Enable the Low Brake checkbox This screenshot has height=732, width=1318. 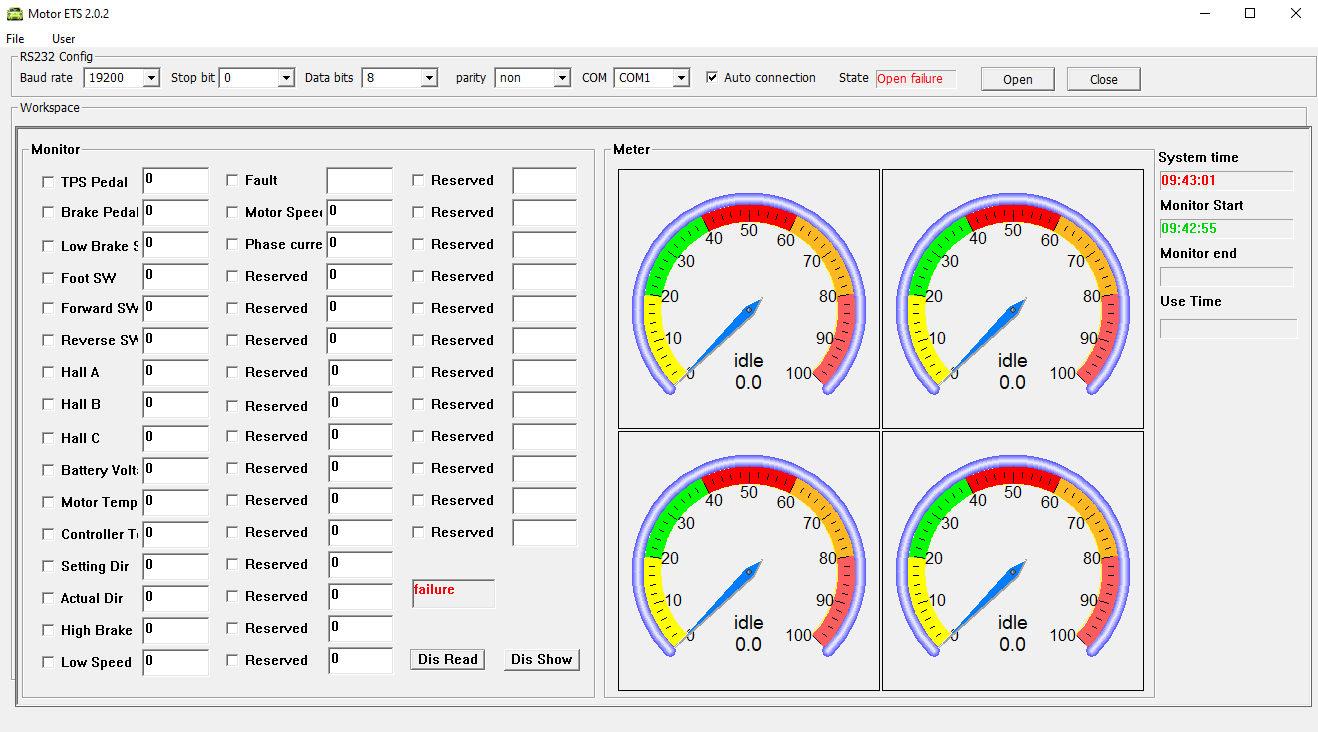[x=48, y=246]
